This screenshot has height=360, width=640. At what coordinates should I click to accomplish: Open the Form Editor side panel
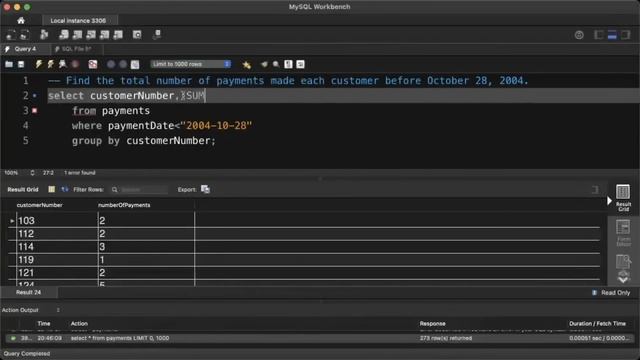point(623,233)
